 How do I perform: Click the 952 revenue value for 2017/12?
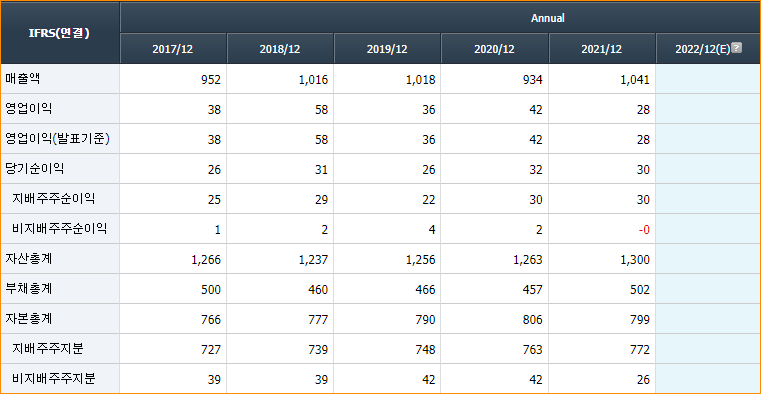click(211, 80)
